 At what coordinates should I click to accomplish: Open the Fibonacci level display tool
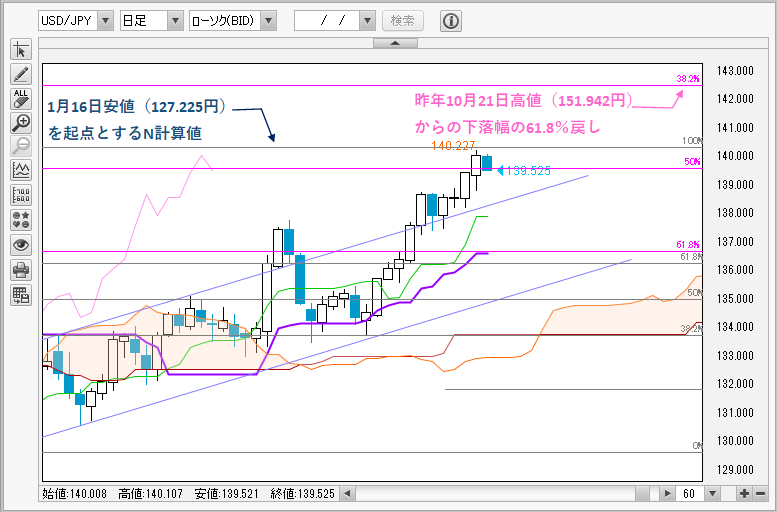(21, 196)
